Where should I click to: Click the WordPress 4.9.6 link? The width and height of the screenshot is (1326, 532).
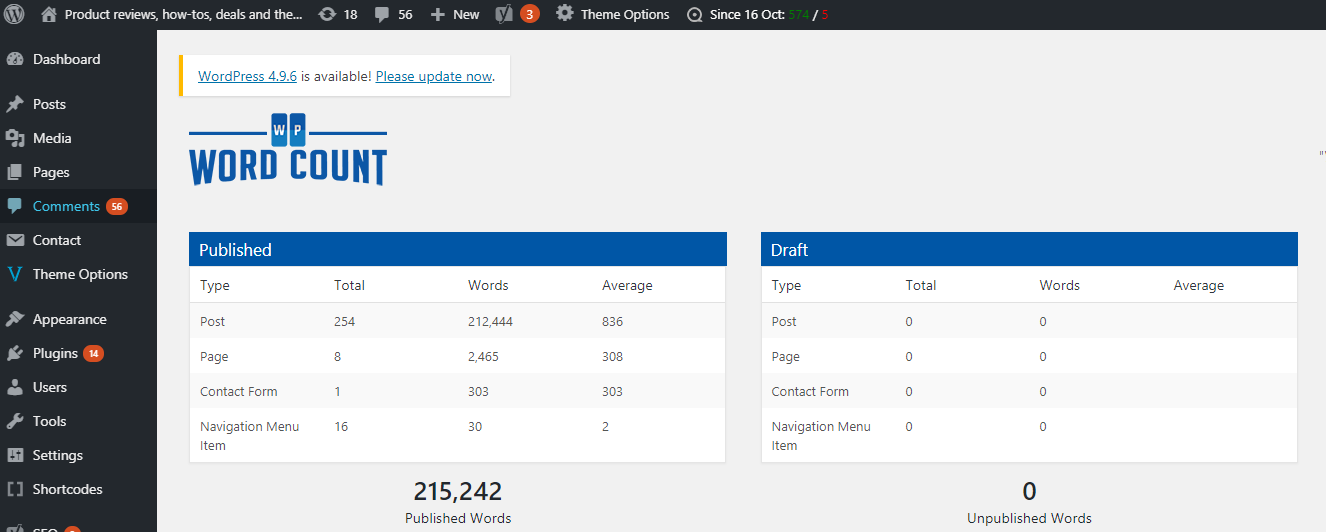coord(247,76)
